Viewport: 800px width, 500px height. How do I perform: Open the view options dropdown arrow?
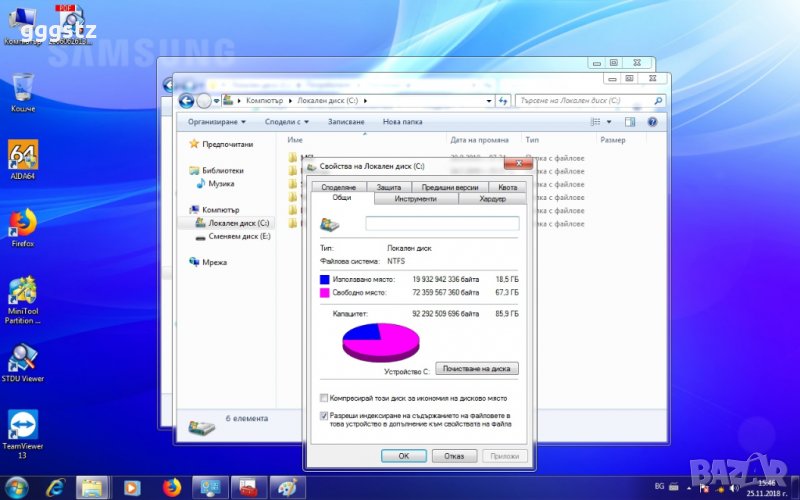click(609, 122)
